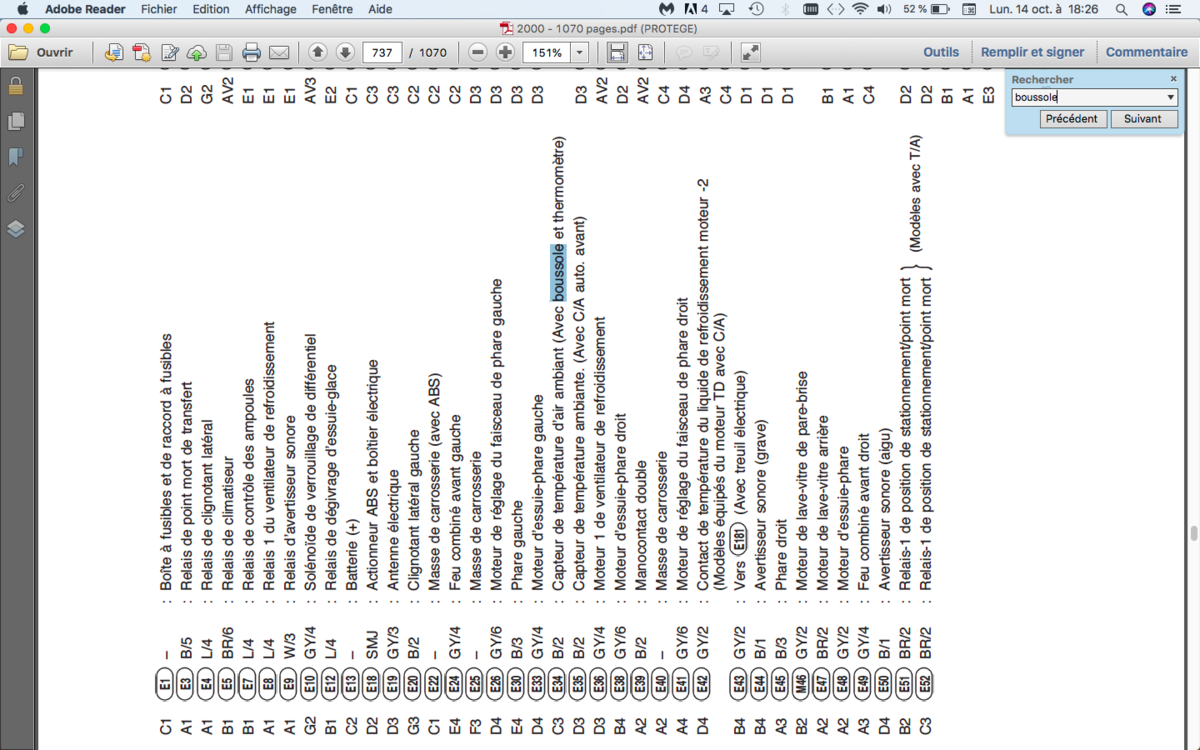
Task: Click the print icon in toolbar
Action: point(252,52)
